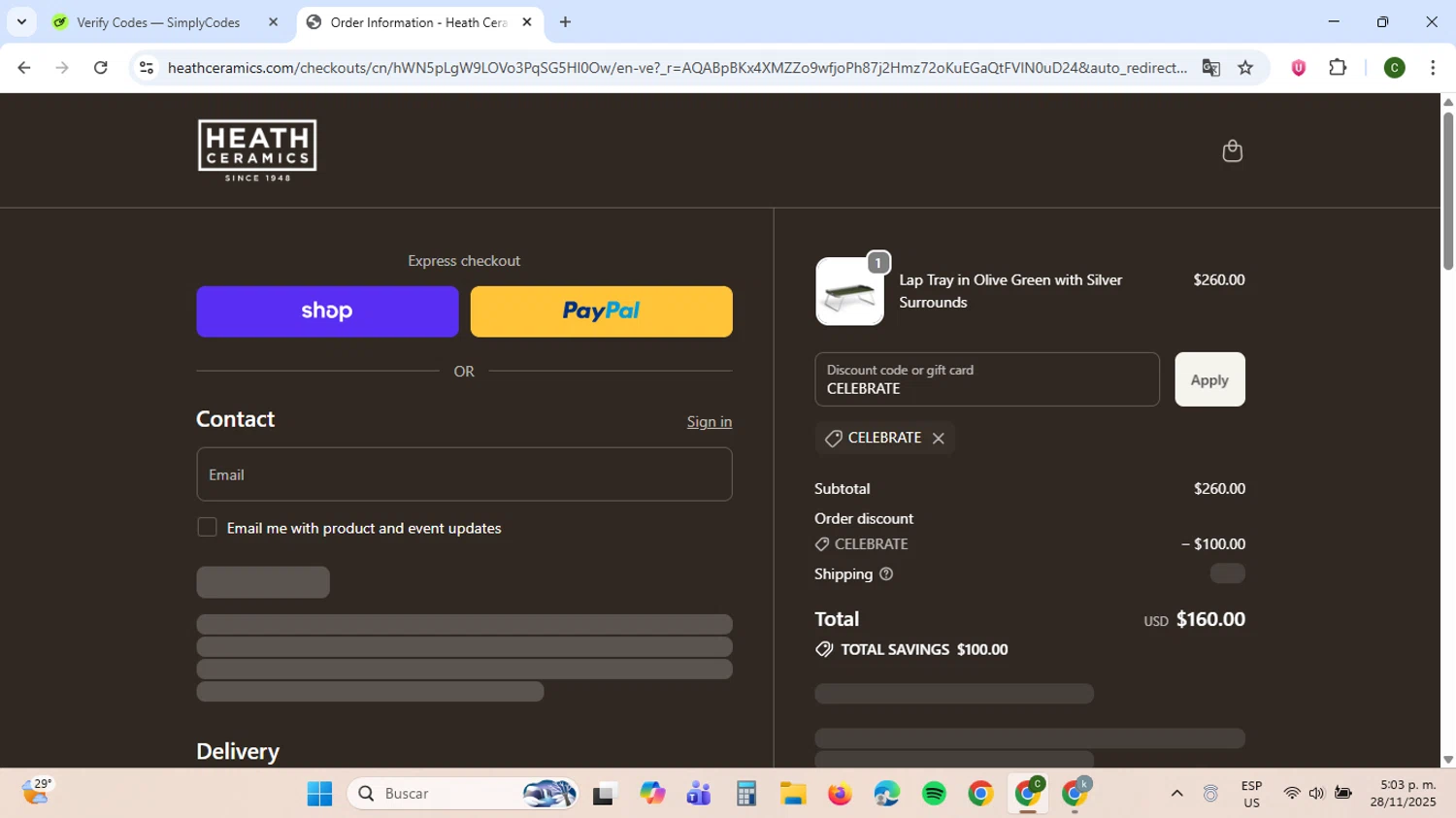Open the volume speaker icon

[1316, 794]
